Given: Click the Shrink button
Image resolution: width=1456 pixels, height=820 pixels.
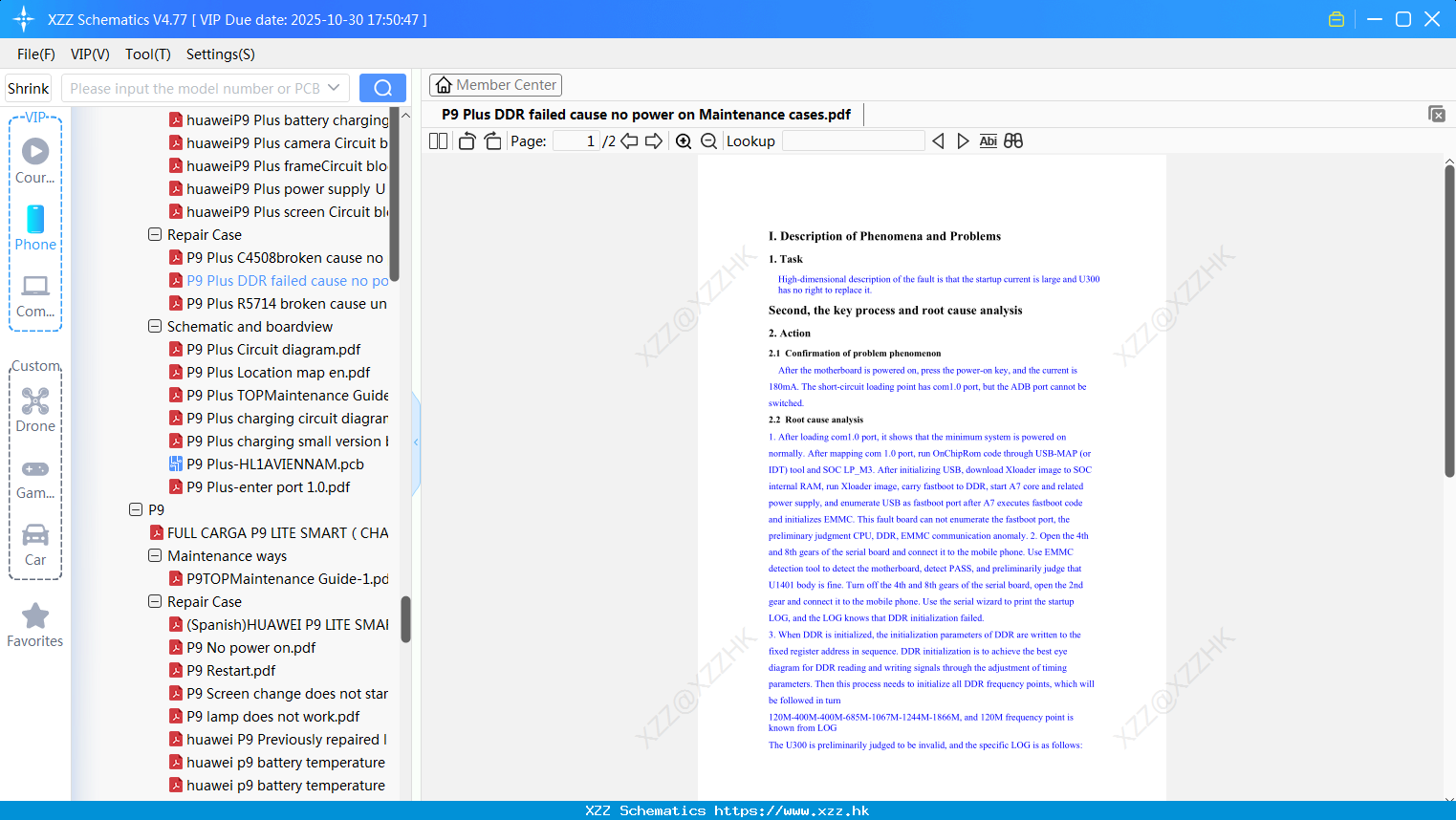Looking at the screenshot, I should pyautogui.click(x=28, y=88).
